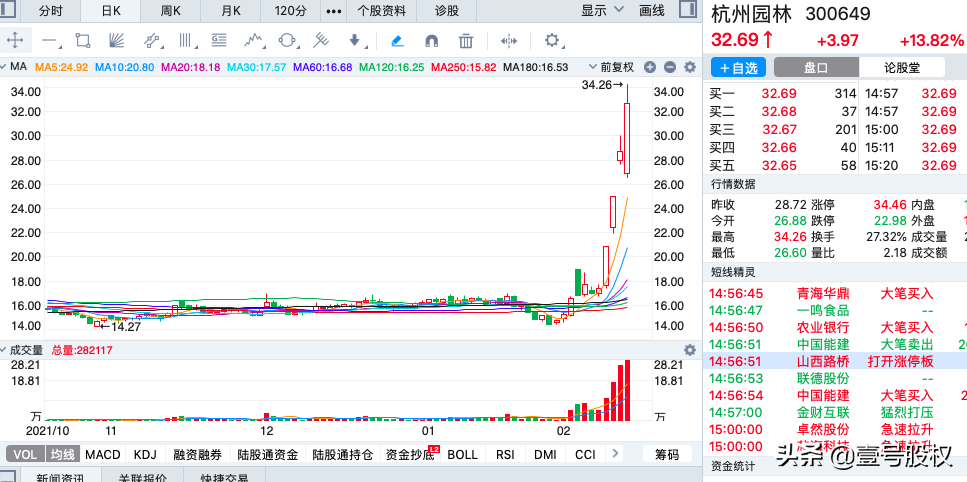Select the cycle circle drawing tool
The height and width of the screenshot is (482, 967).
point(287,41)
